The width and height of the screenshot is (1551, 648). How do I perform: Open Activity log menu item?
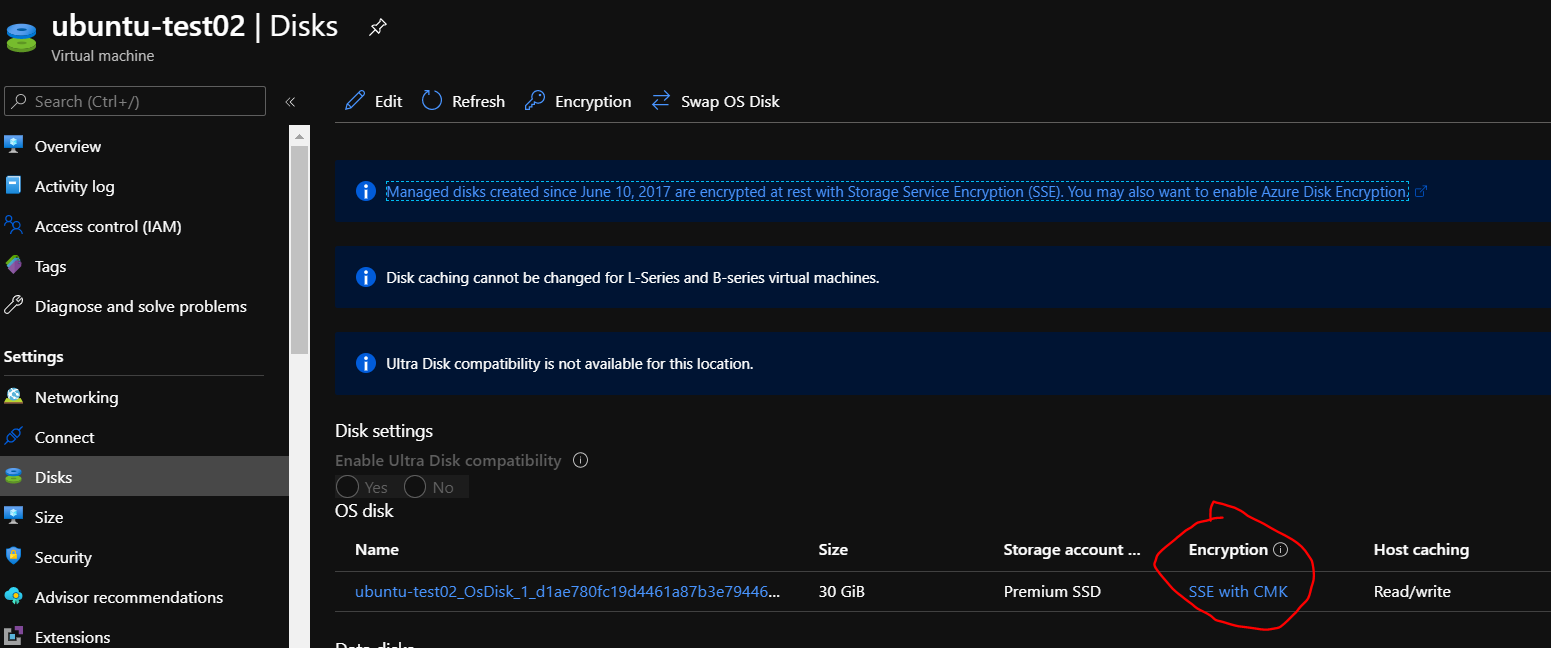tap(144, 186)
